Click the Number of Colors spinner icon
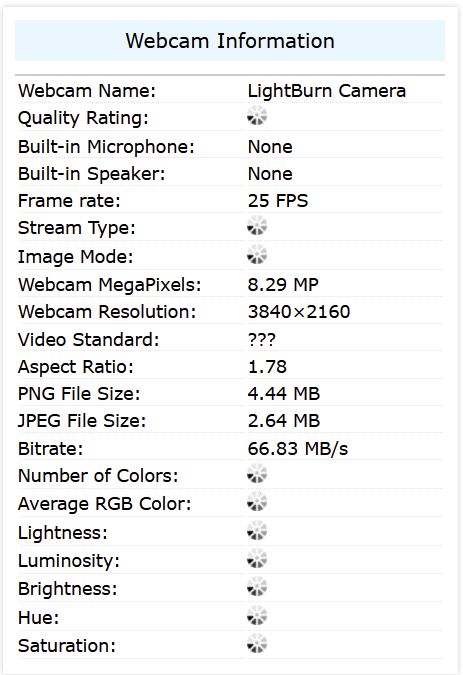The height and width of the screenshot is (675, 463). [x=257, y=474]
